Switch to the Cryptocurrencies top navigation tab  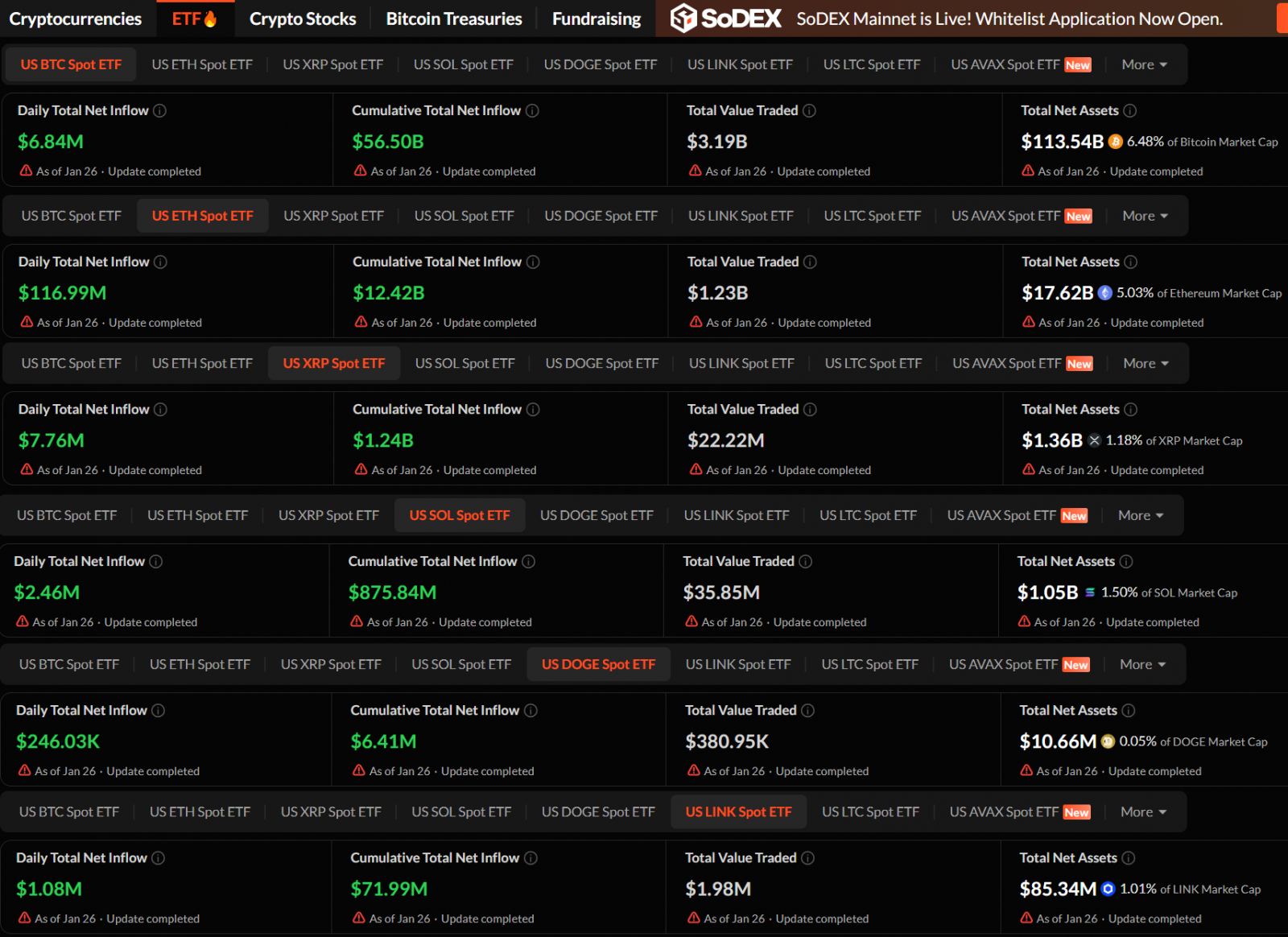click(x=75, y=19)
